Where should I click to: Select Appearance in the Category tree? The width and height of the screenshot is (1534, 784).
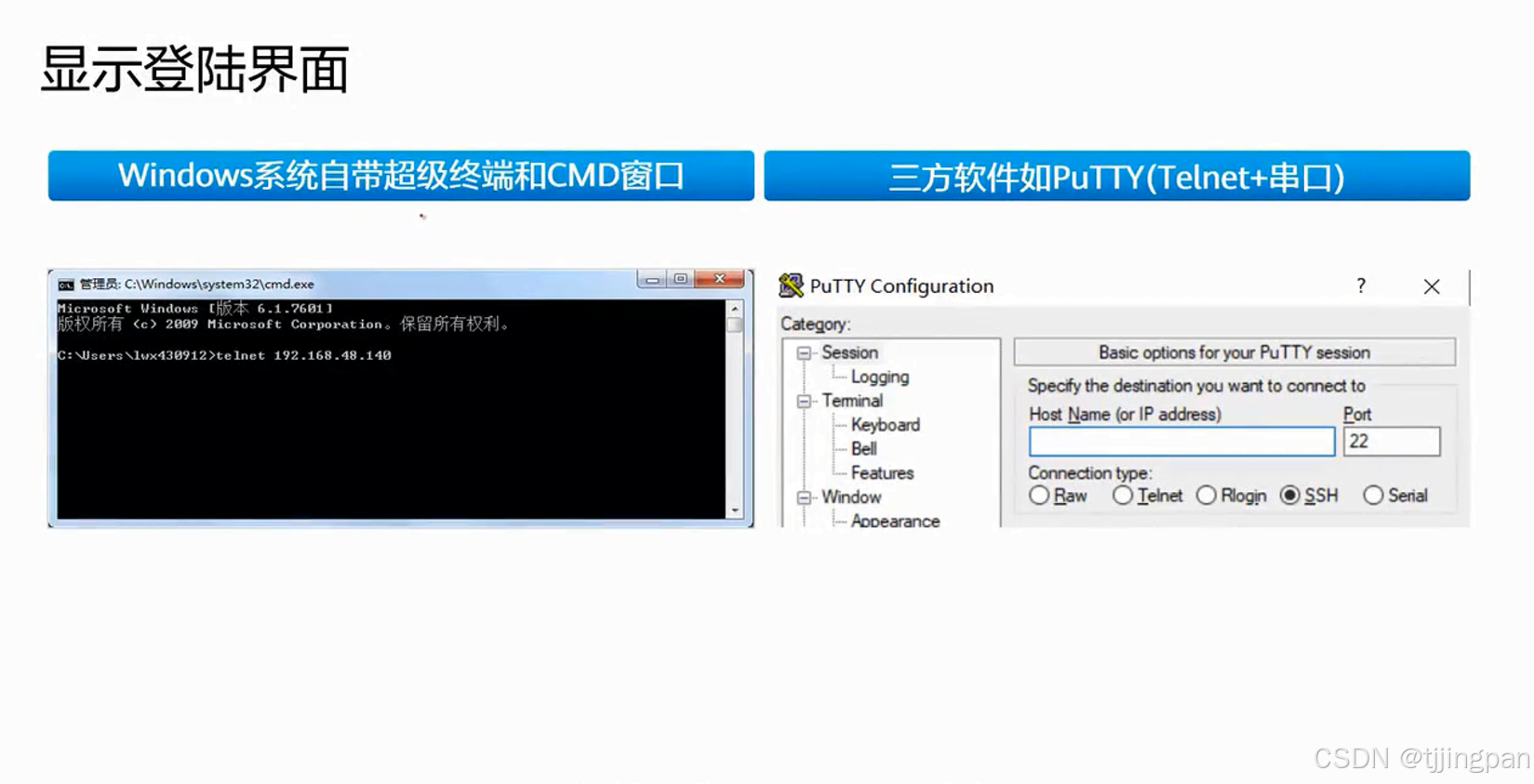(895, 521)
